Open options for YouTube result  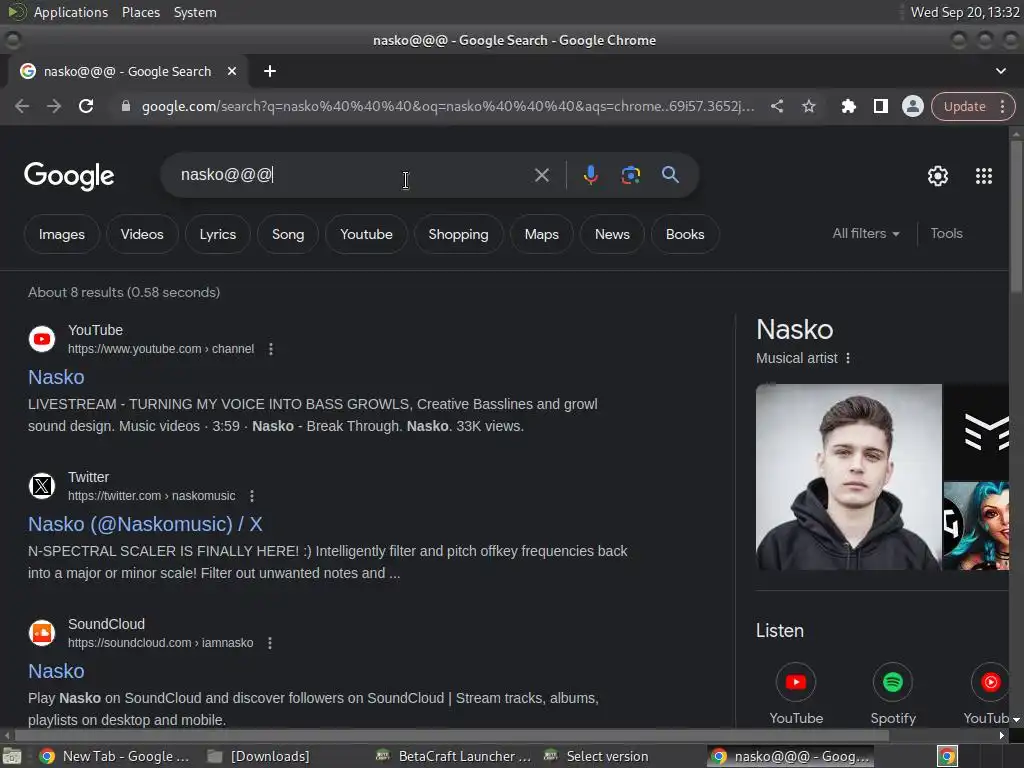271,349
